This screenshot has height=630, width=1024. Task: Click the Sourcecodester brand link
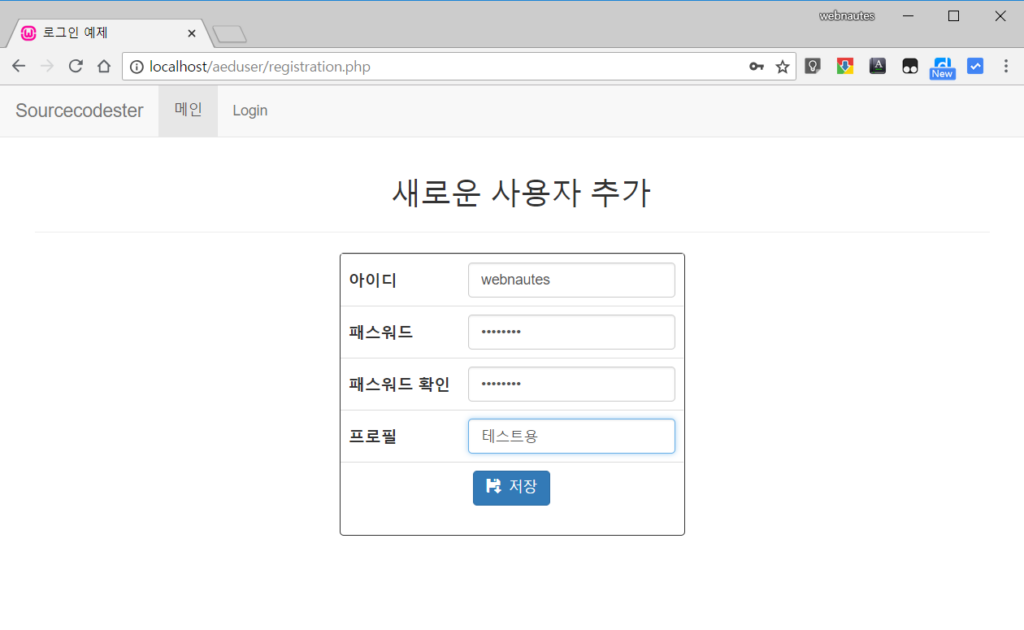(79, 110)
